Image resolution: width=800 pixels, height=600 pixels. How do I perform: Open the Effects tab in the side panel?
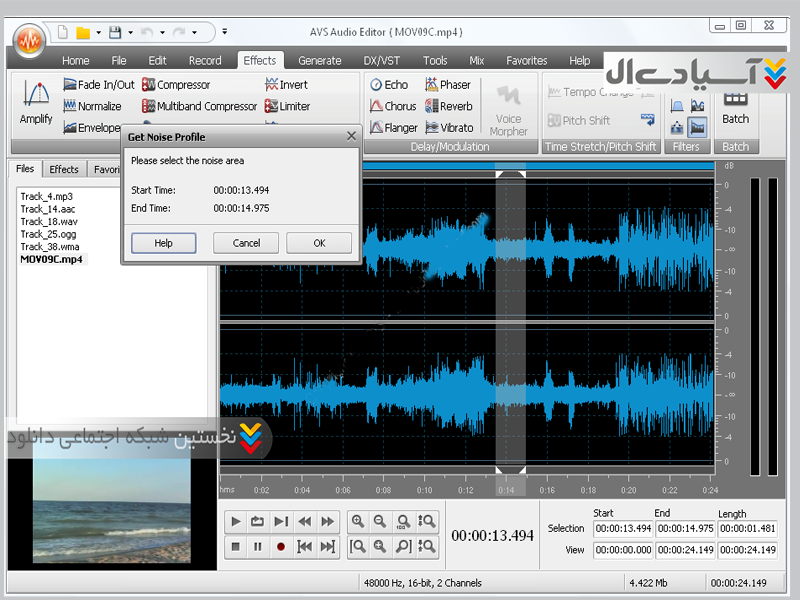[x=64, y=169]
